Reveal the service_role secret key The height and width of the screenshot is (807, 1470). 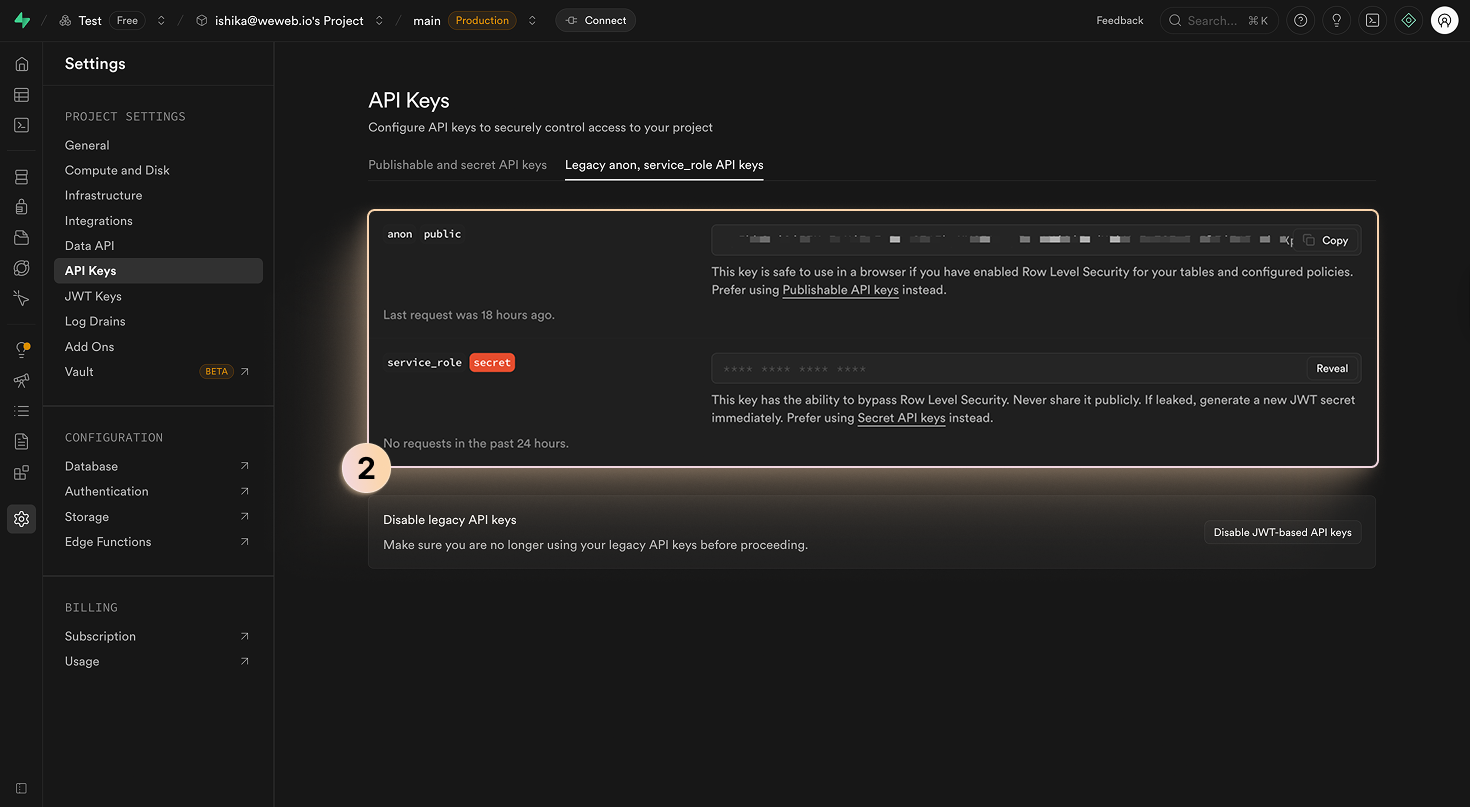(x=1333, y=368)
